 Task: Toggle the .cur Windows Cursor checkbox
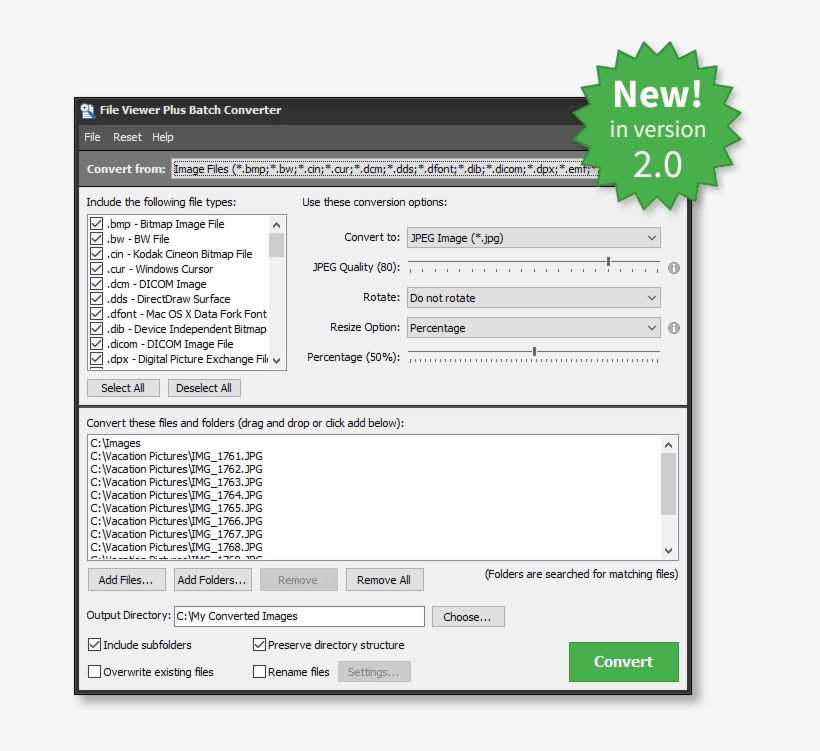(x=96, y=269)
